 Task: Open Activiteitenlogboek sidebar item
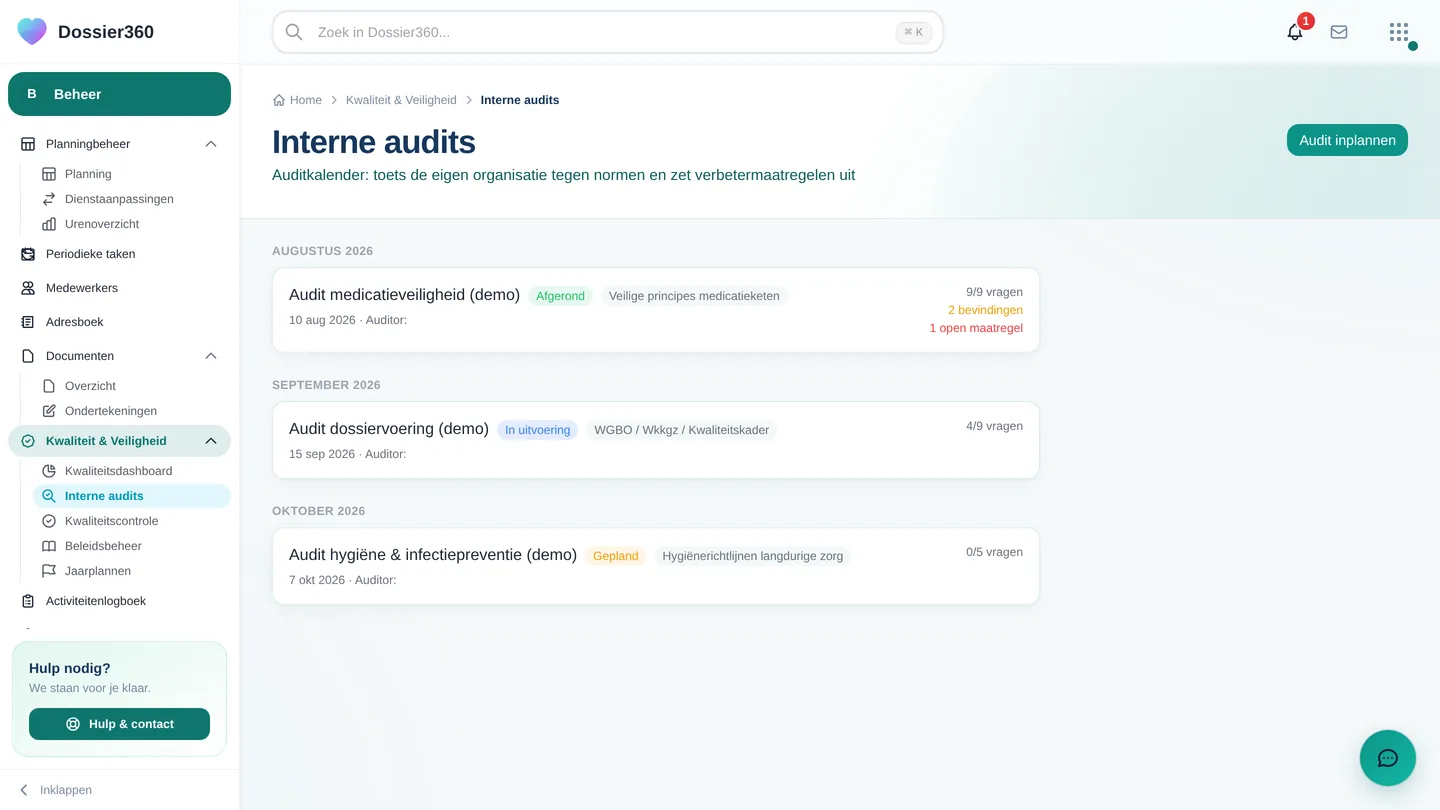(119, 601)
